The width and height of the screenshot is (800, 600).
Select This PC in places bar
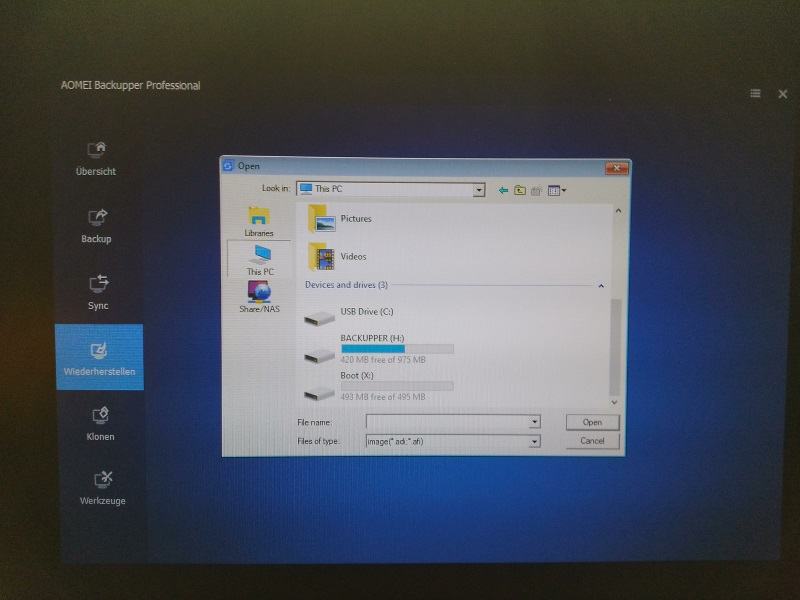[x=260, y=260]
